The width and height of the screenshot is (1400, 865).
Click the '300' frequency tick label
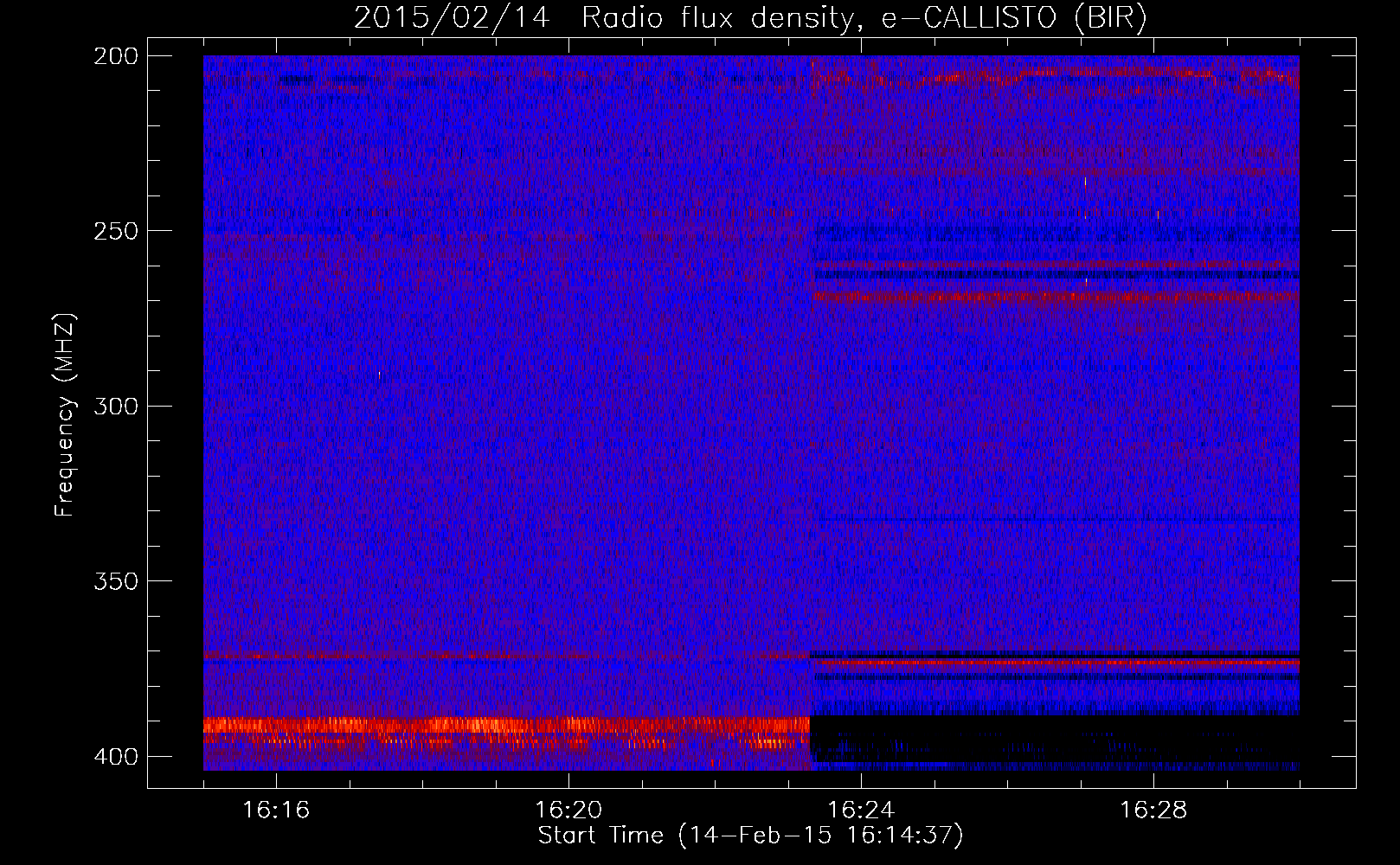(115, 406)
